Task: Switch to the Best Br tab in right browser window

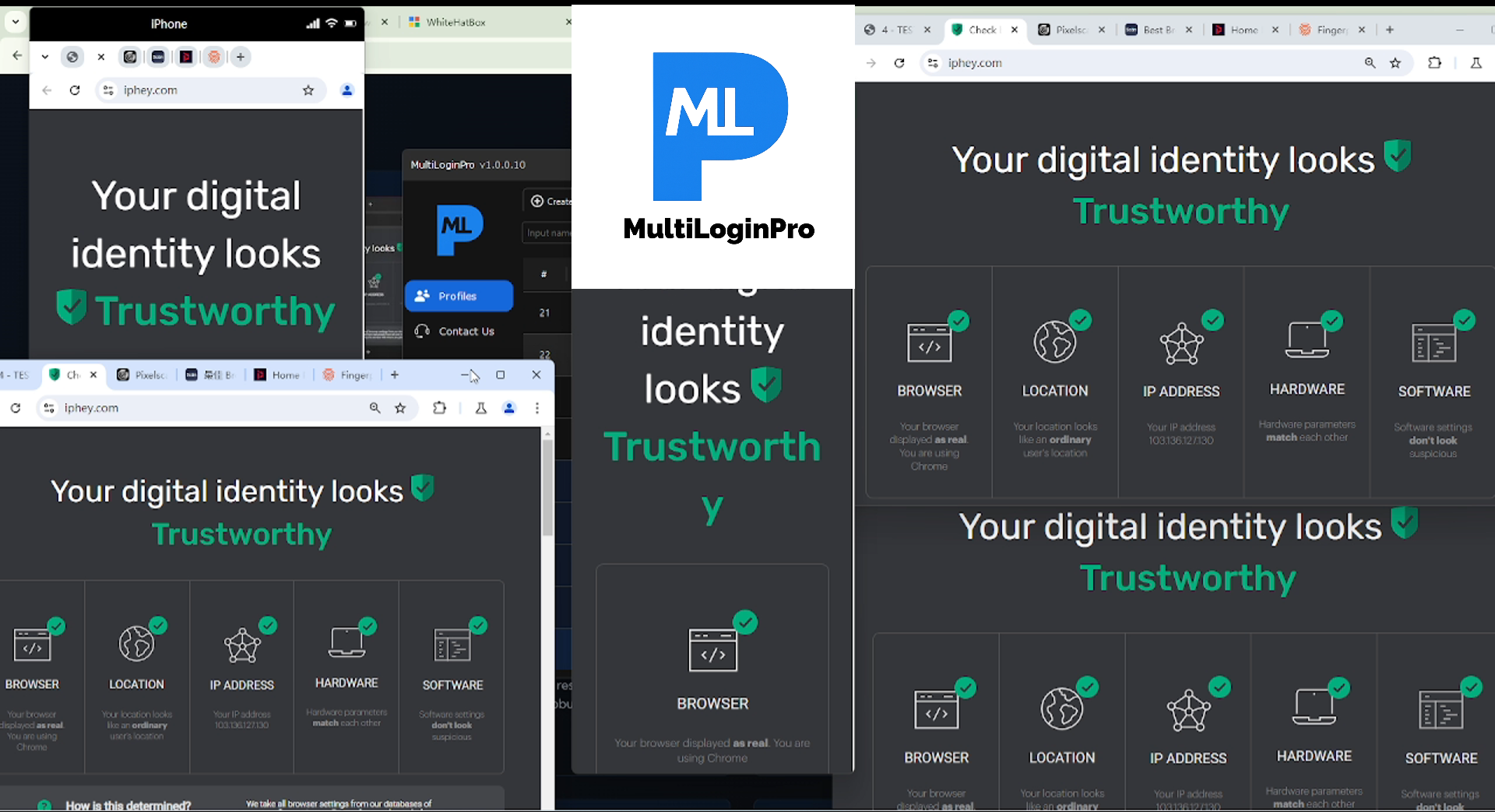Action: (1150, 30)
